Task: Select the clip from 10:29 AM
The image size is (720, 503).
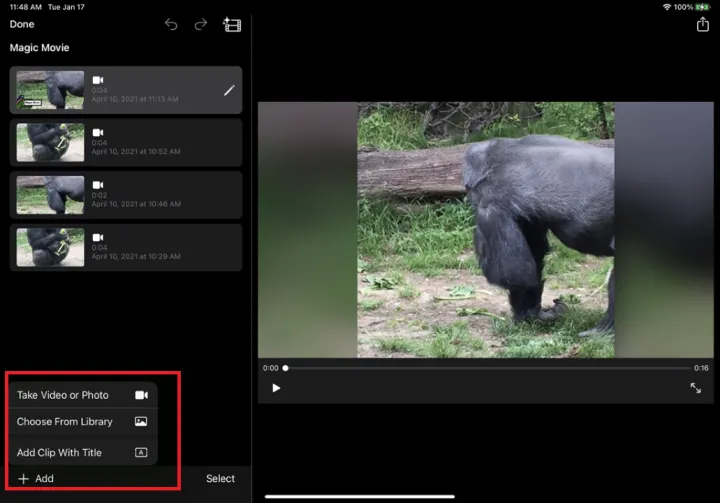Action: (126, 247)
